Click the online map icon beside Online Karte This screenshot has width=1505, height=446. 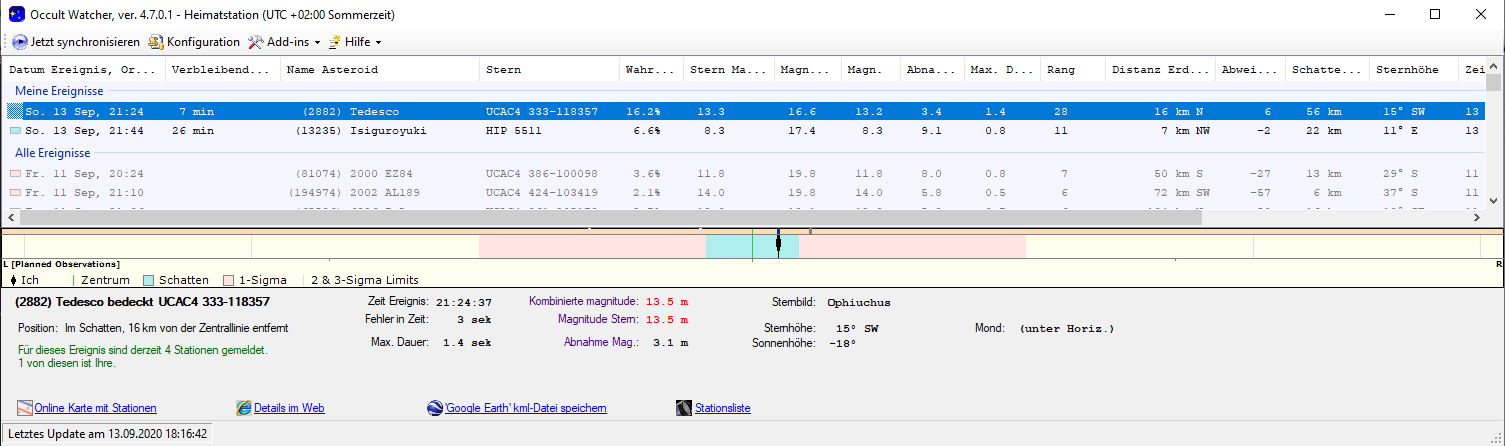[25, 408]
